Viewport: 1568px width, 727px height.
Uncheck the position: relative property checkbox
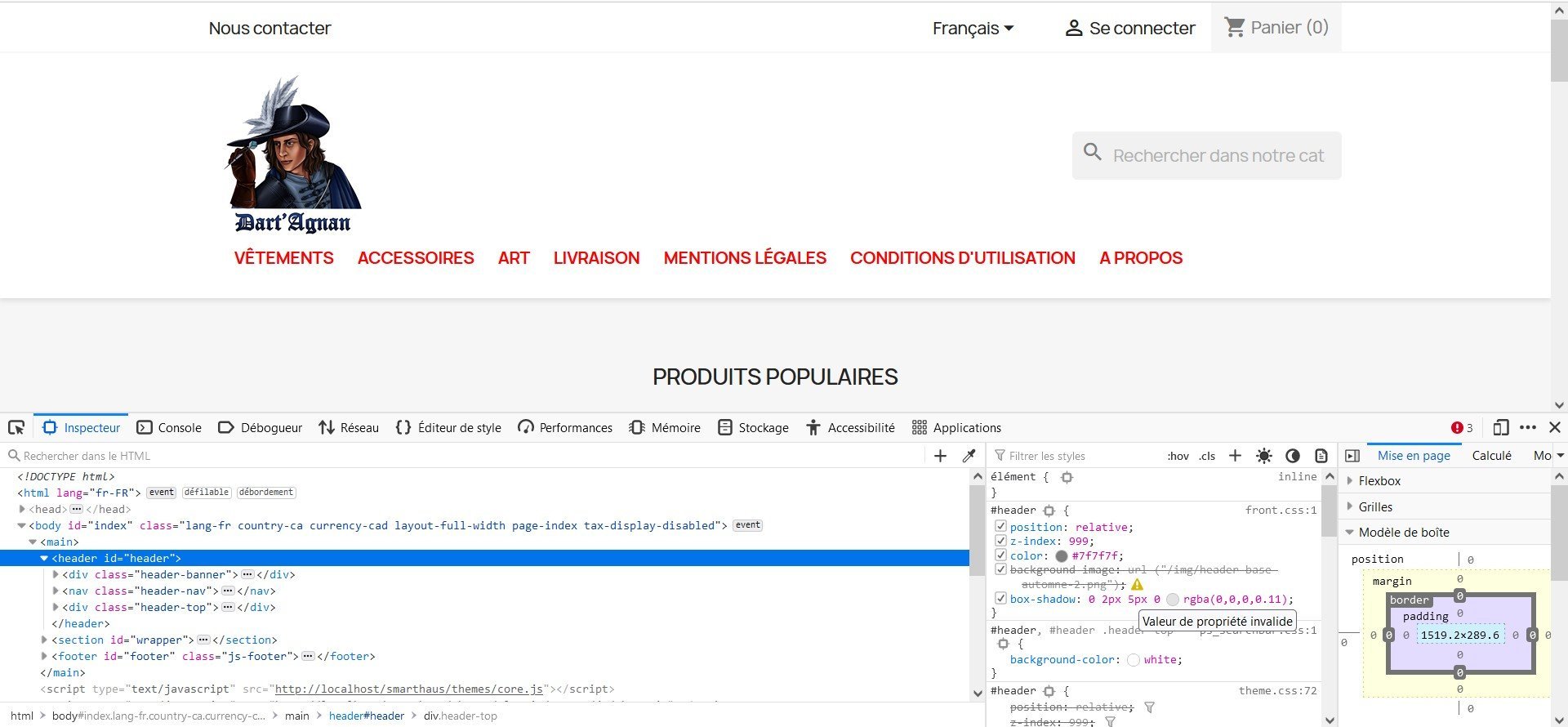pyautogui.click(x=1000, y=527)
